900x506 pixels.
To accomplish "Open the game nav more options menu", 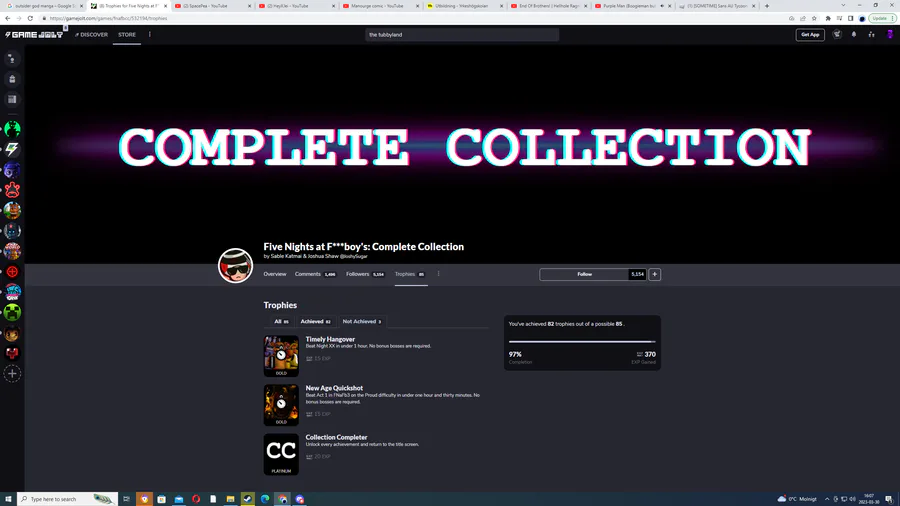I will pos(439,274).
